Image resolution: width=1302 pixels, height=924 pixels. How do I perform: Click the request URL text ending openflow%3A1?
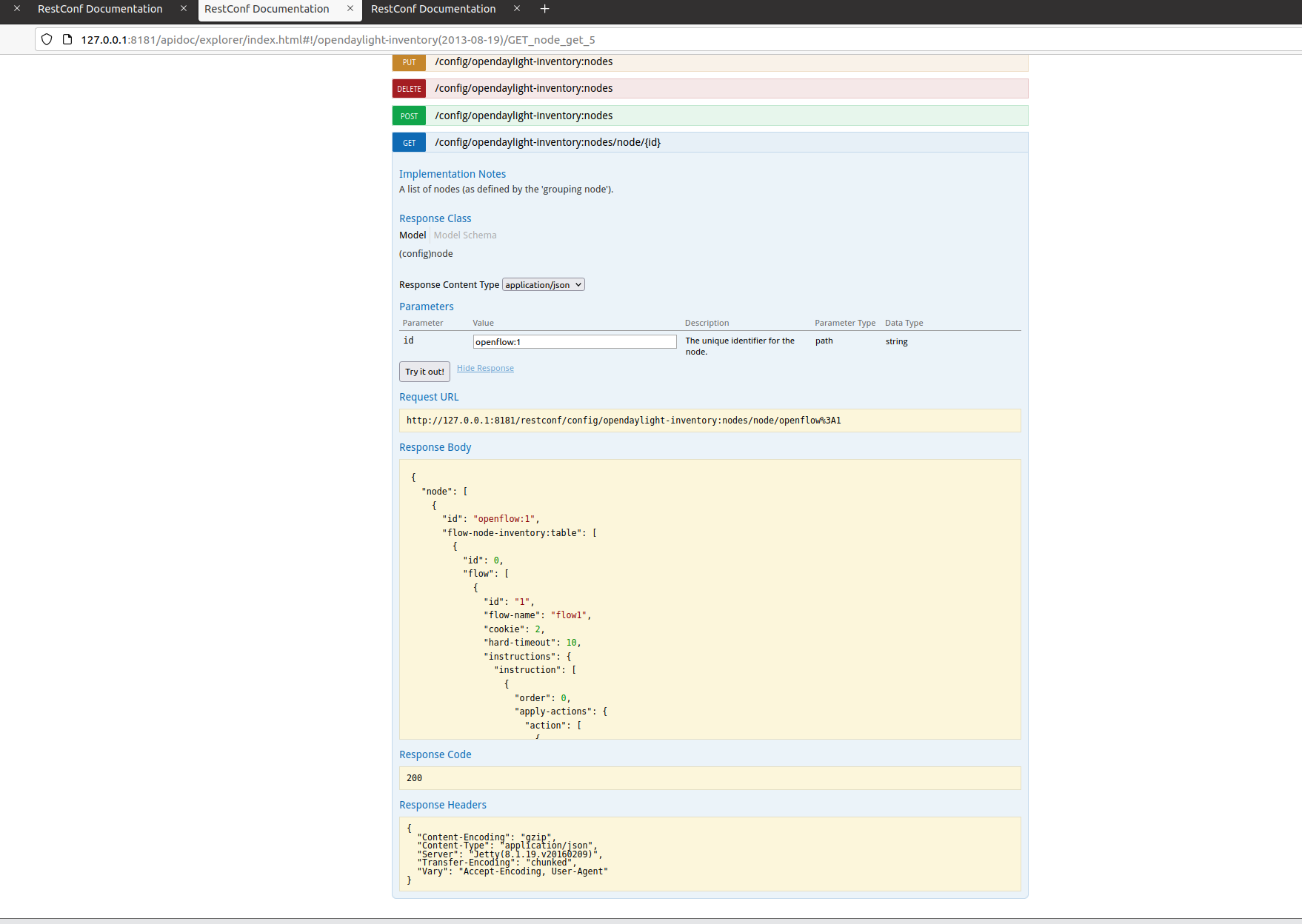coord(624,421)
